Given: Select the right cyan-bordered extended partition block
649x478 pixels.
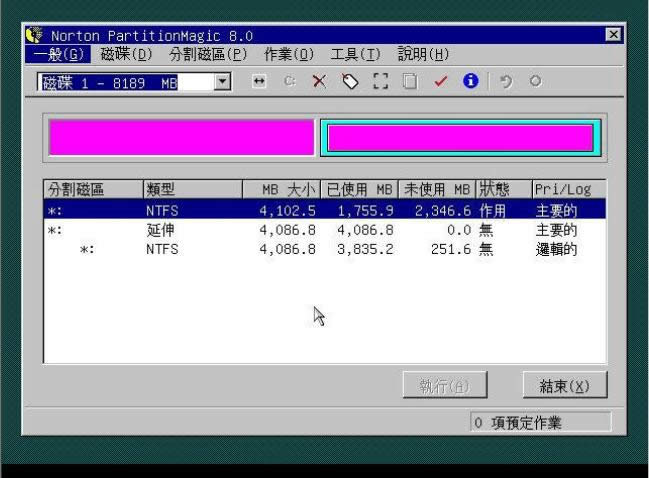Looking at the screenshot, I should [460, 138].
